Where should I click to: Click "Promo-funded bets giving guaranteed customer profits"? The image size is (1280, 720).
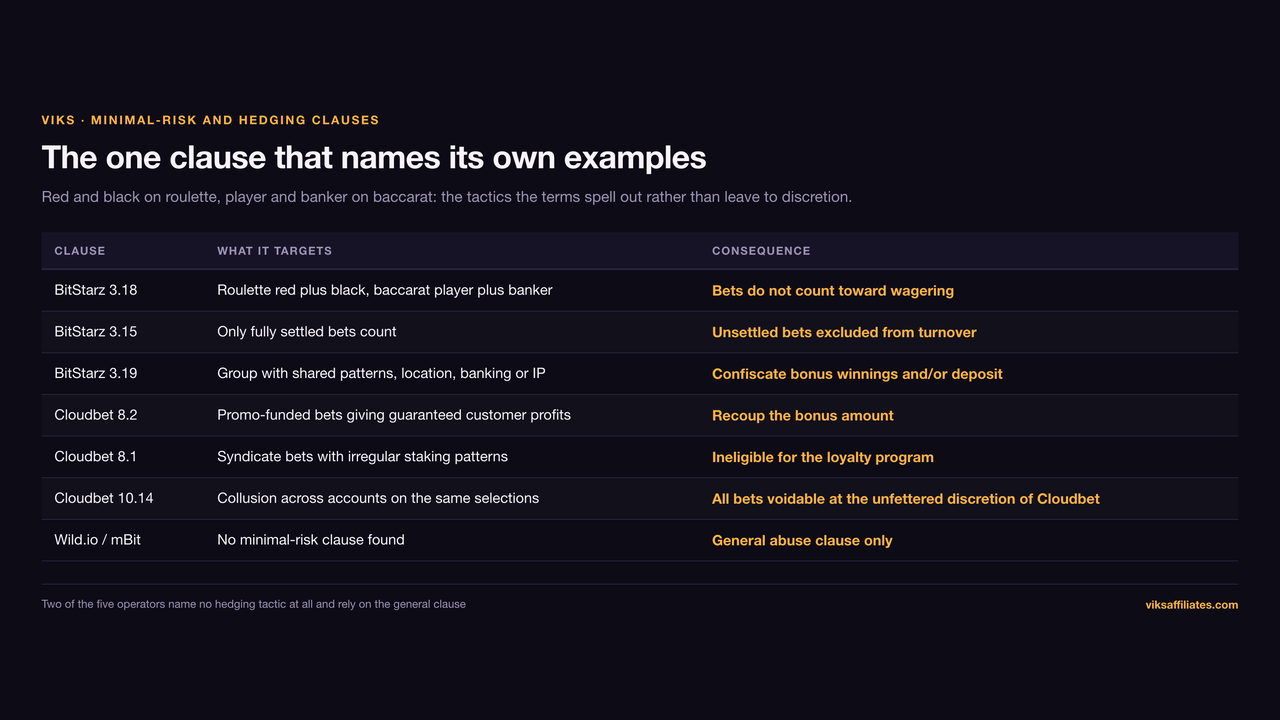point(394,415)
